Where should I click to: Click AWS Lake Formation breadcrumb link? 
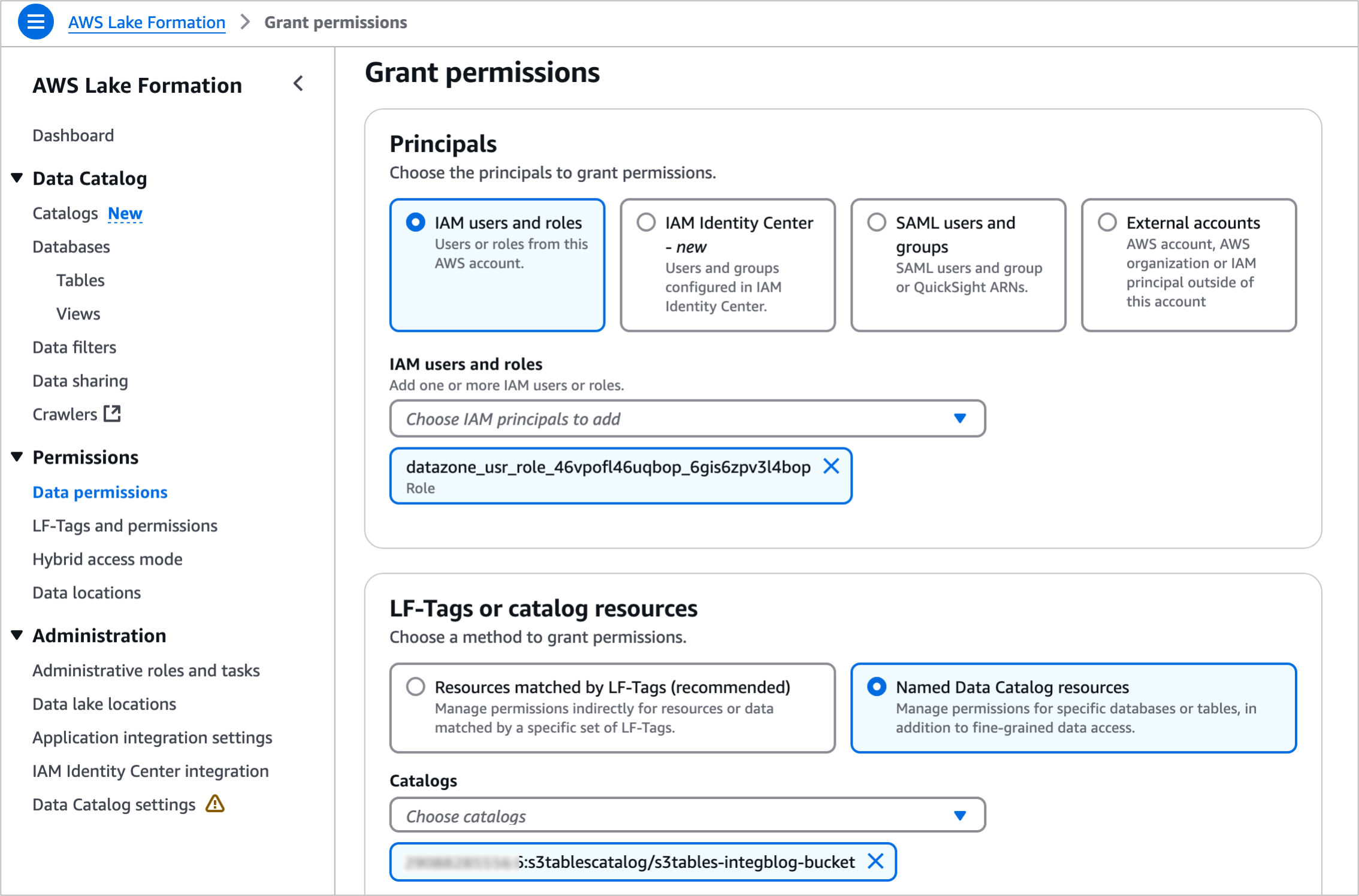(x=147, y=22)
